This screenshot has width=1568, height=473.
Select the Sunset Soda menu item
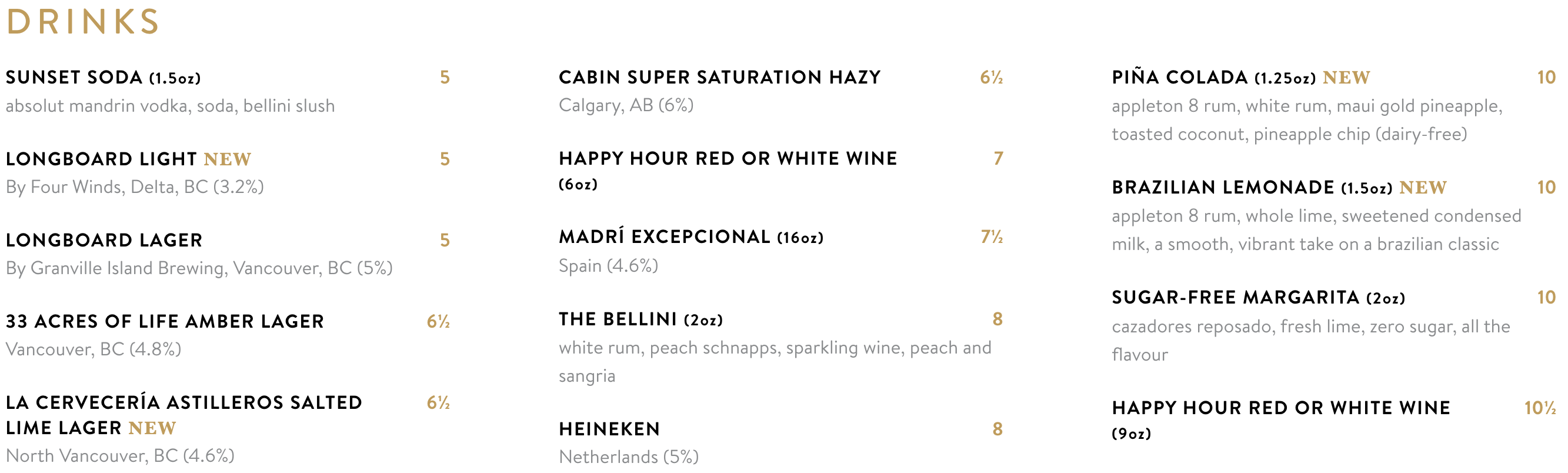(104, 77)
